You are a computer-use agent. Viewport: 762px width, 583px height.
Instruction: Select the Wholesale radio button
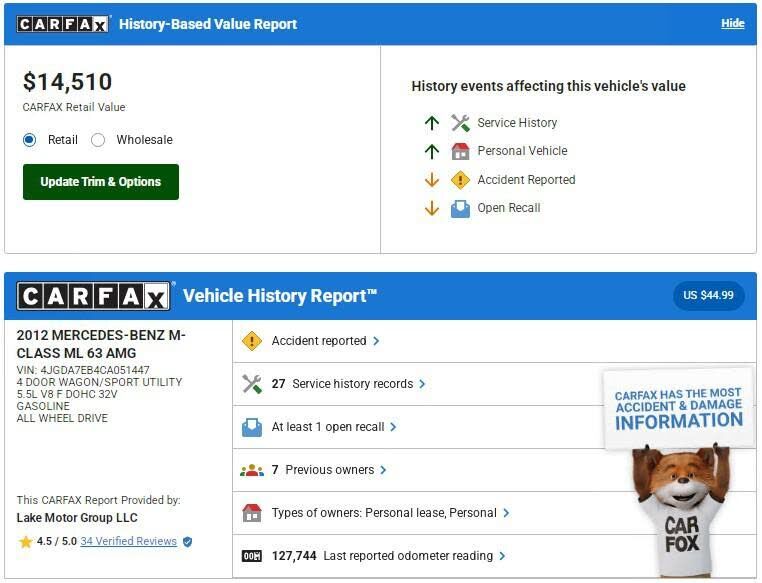point(98,140)
